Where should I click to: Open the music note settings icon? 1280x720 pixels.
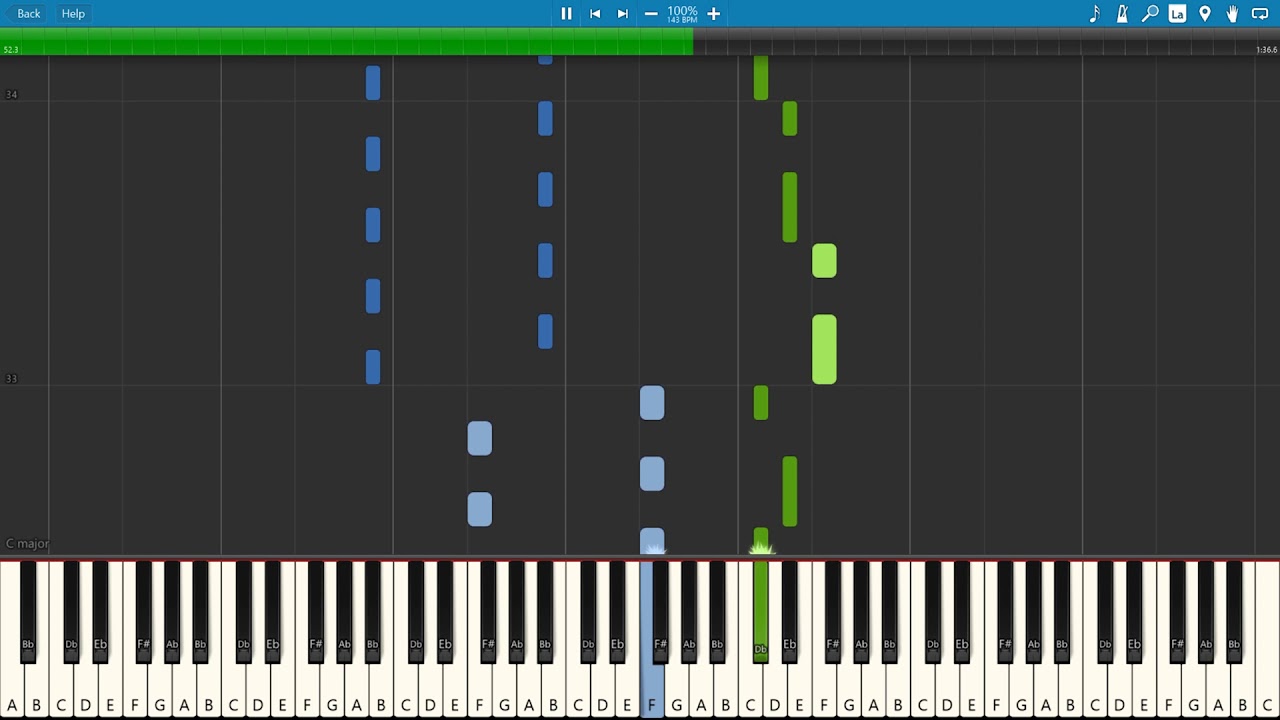(x=1094, y=14)
